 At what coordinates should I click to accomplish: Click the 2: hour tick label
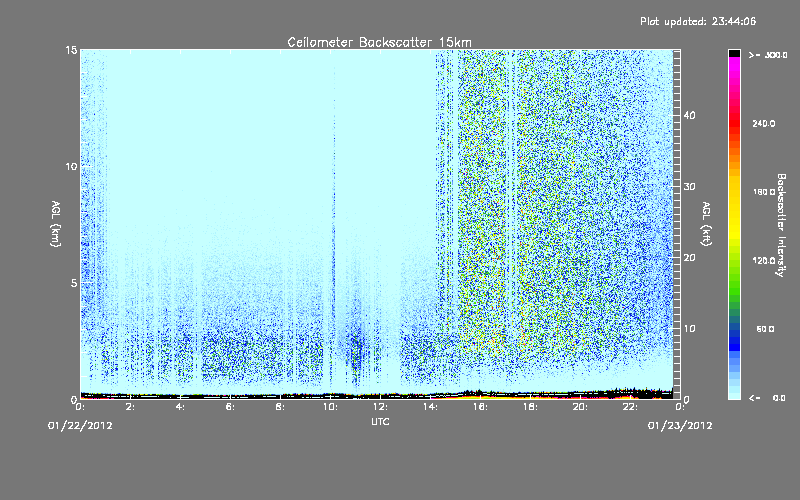pyautogui.click(x=130, y=407)
